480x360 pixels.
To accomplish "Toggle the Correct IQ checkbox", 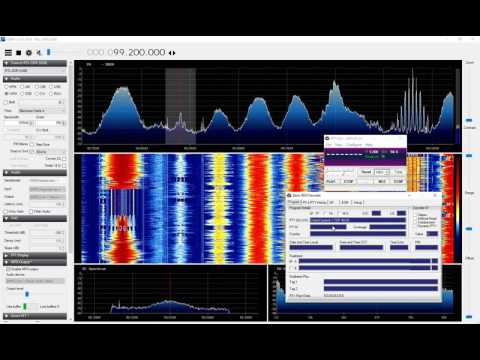I will point(64,158).
